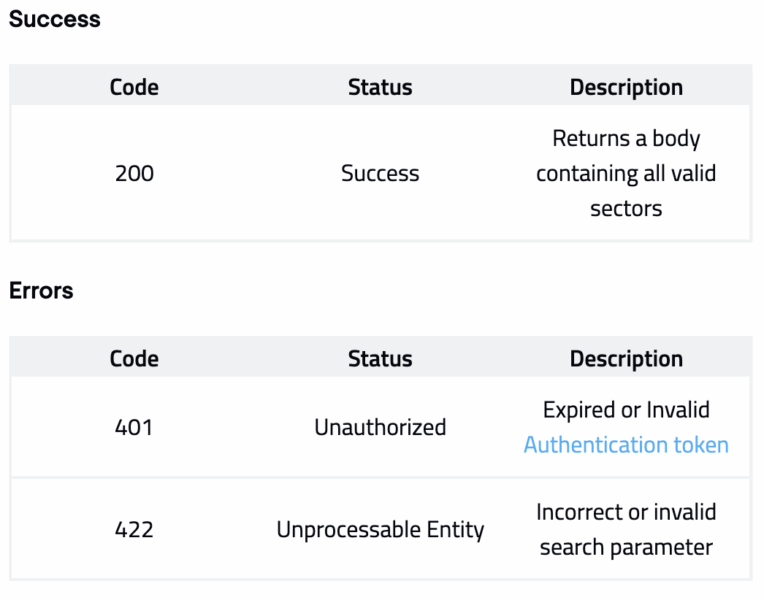Click Code header in Success table
Viewport: 764px width, 600px height.
pyautogui.click(x=134, y=87)
